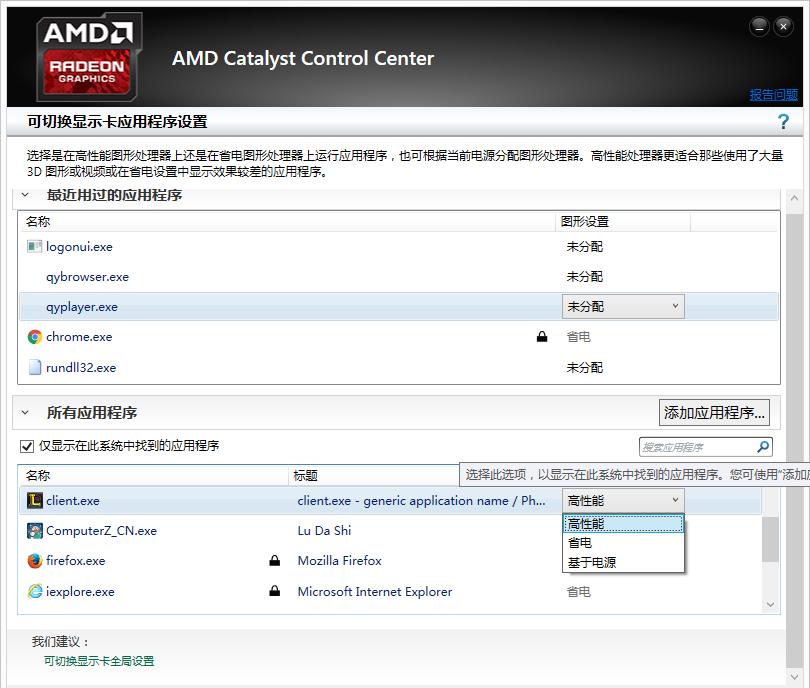Click the help question mark icon
Viewport: 810px width, 688px height.
click(x=783, y=122)
